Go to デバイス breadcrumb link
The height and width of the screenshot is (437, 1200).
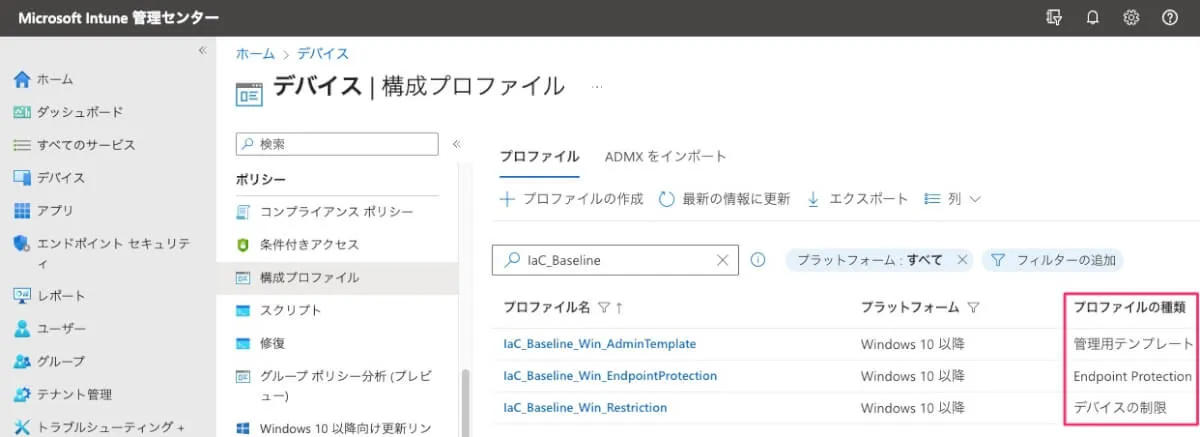(x=322, y=54)
